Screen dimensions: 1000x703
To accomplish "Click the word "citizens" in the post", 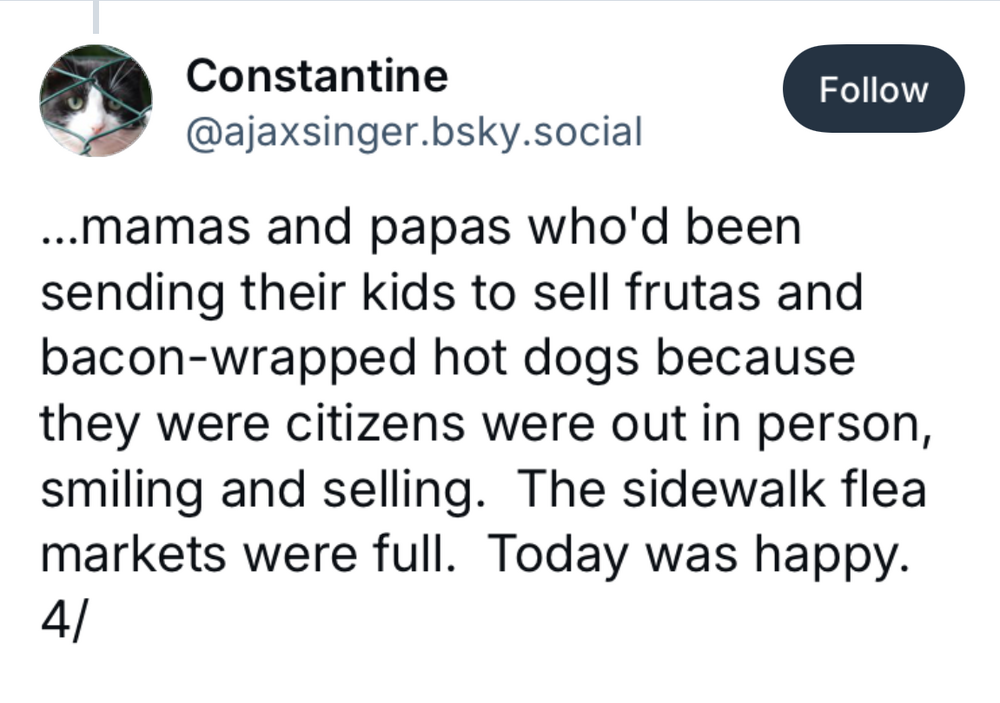I will pos(374,423).
